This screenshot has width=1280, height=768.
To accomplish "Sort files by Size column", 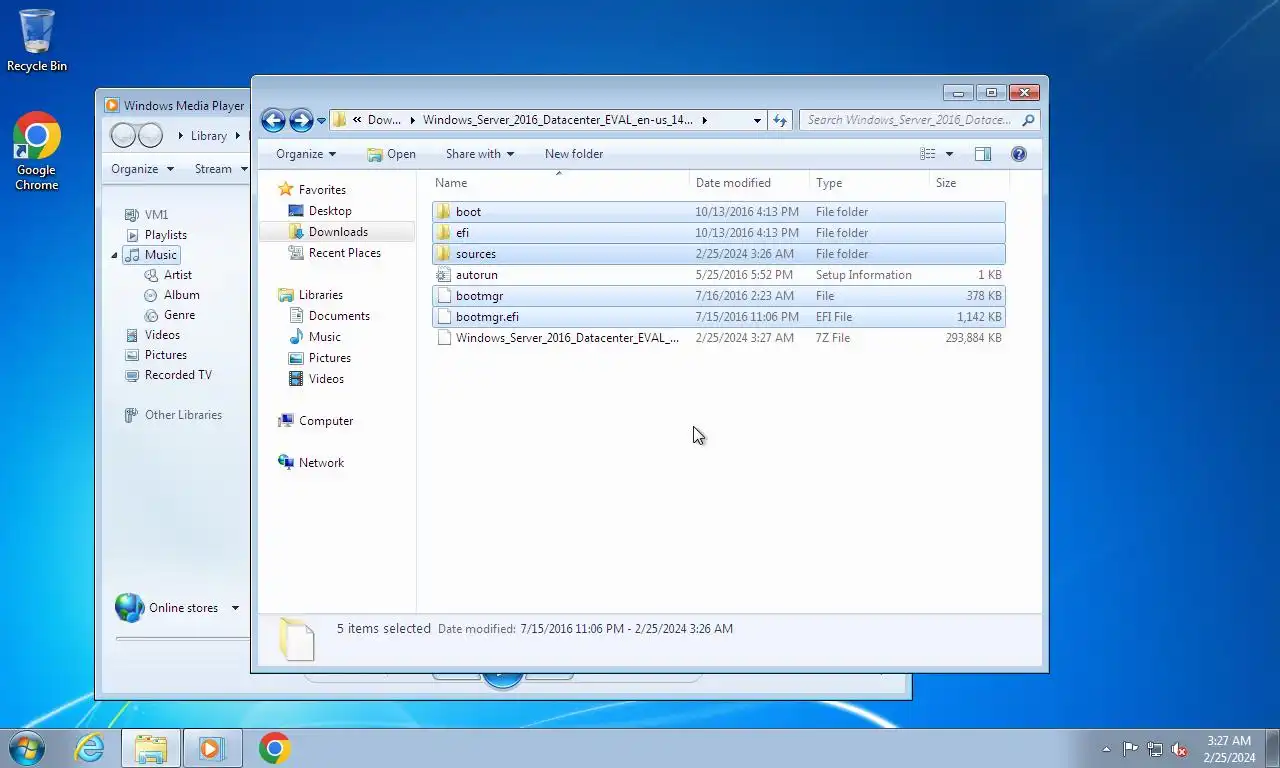I will 969,183.
